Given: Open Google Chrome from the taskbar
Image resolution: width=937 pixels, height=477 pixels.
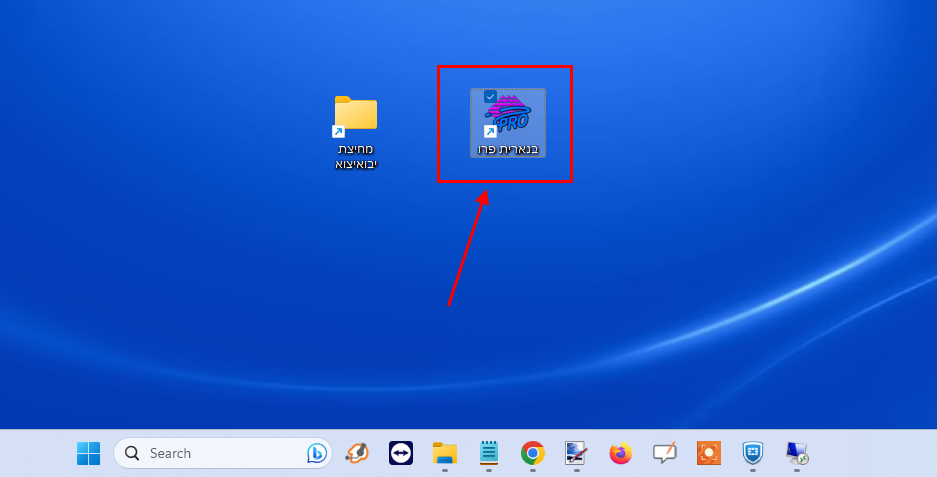Looking at the screenshot, I should [533, 453].
